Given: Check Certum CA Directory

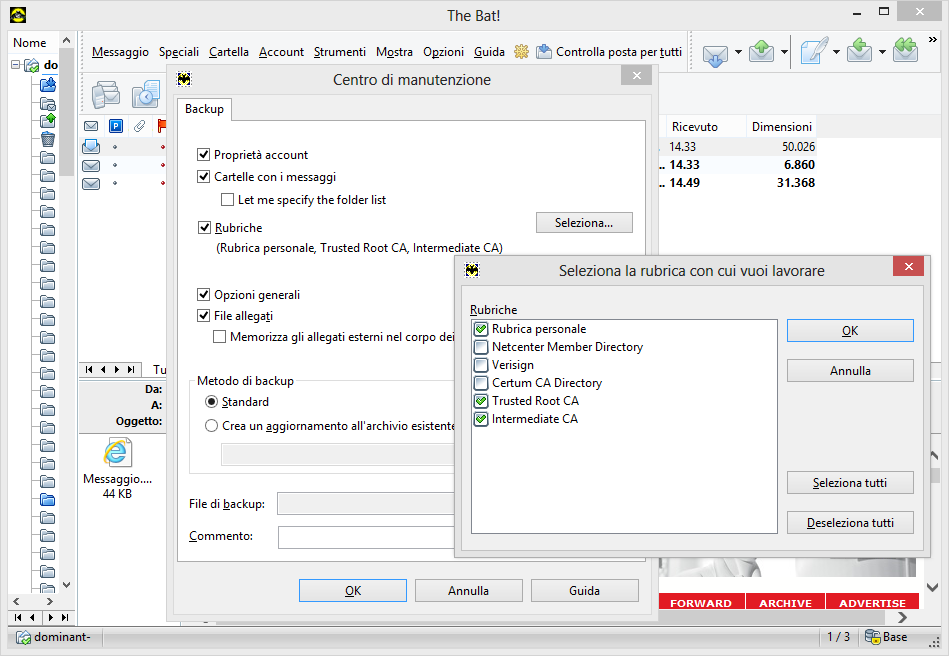Looking at the screenshot, I should click(481, 383).
